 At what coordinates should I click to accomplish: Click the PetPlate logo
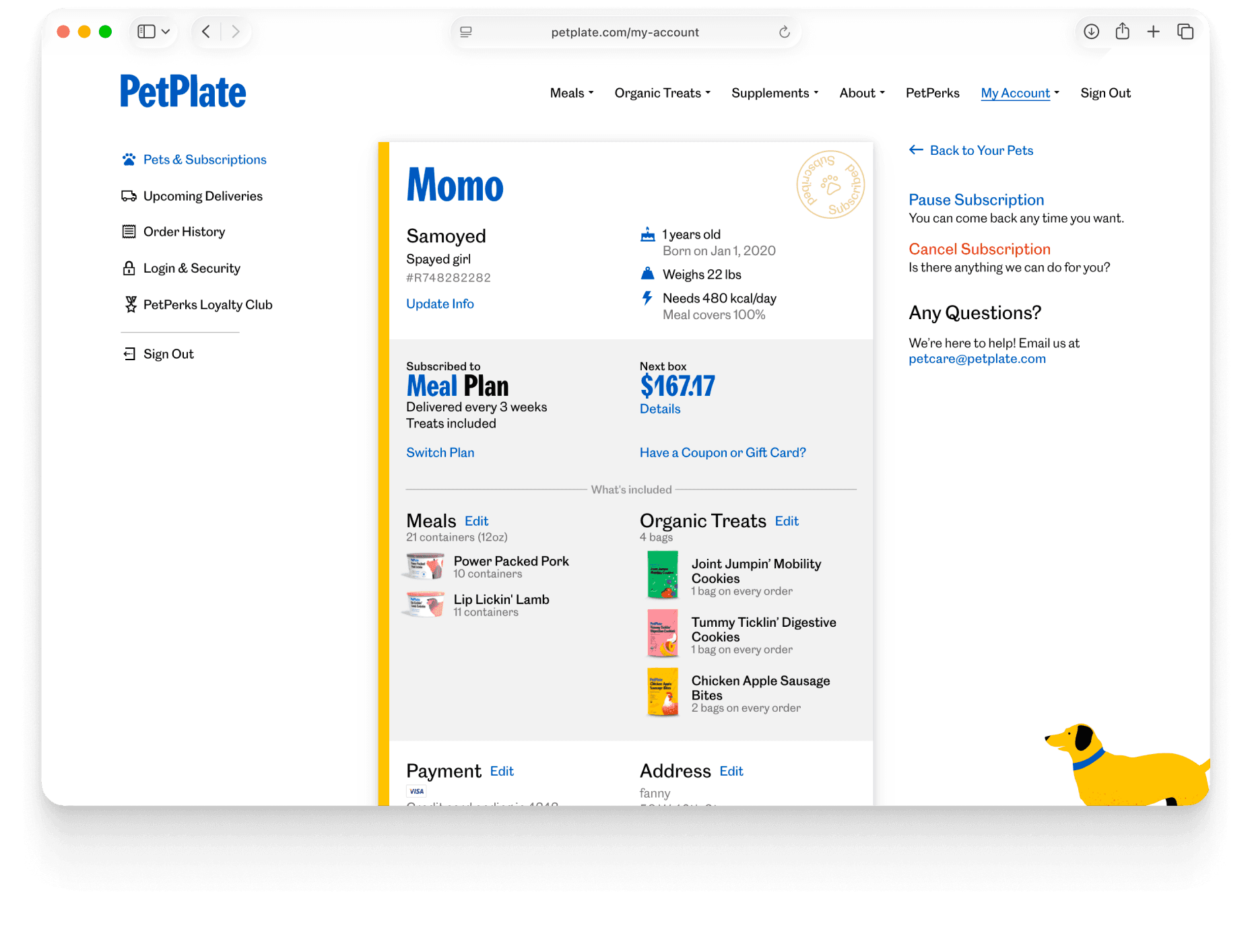click(183, 92)
